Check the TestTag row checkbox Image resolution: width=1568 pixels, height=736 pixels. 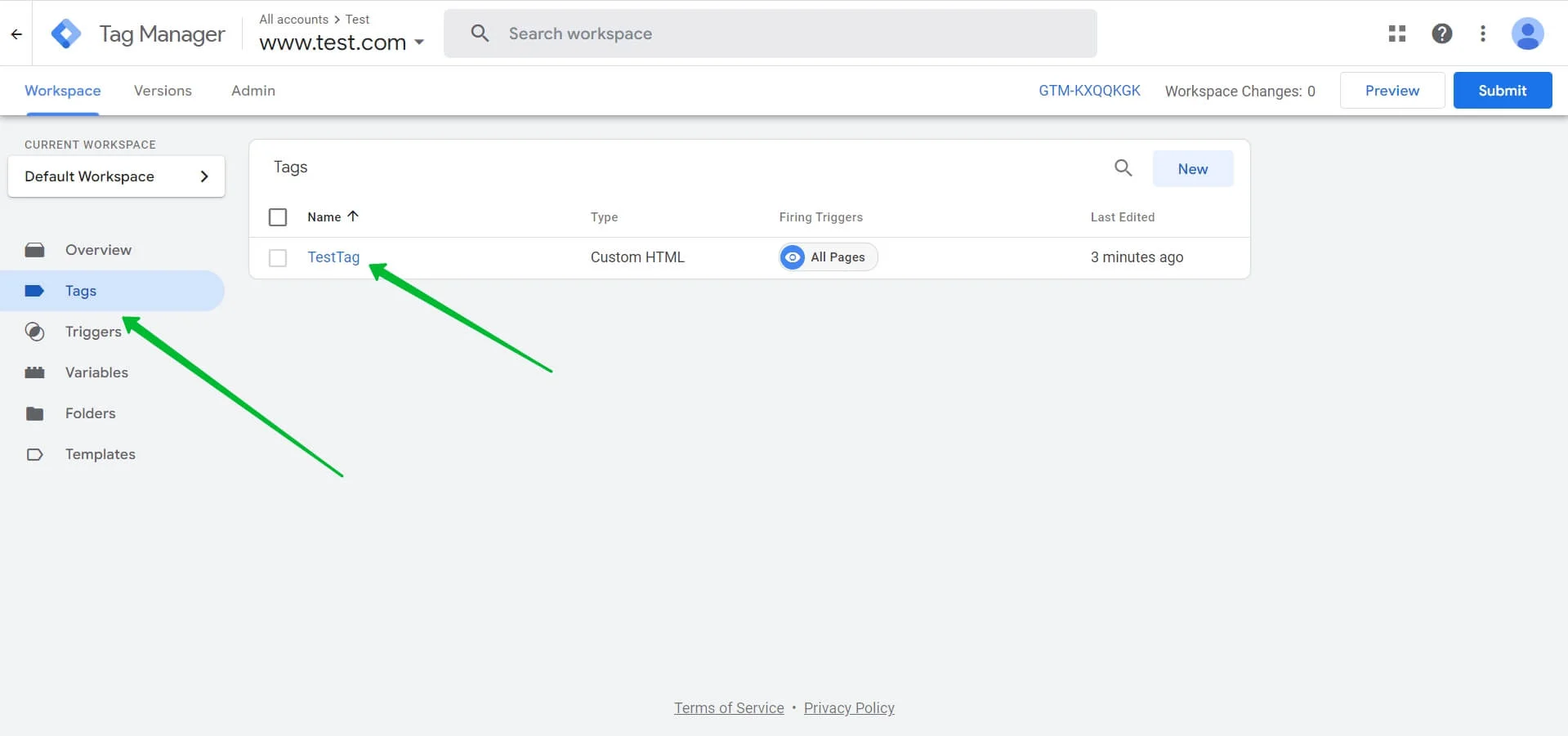[x=278, y=258]
